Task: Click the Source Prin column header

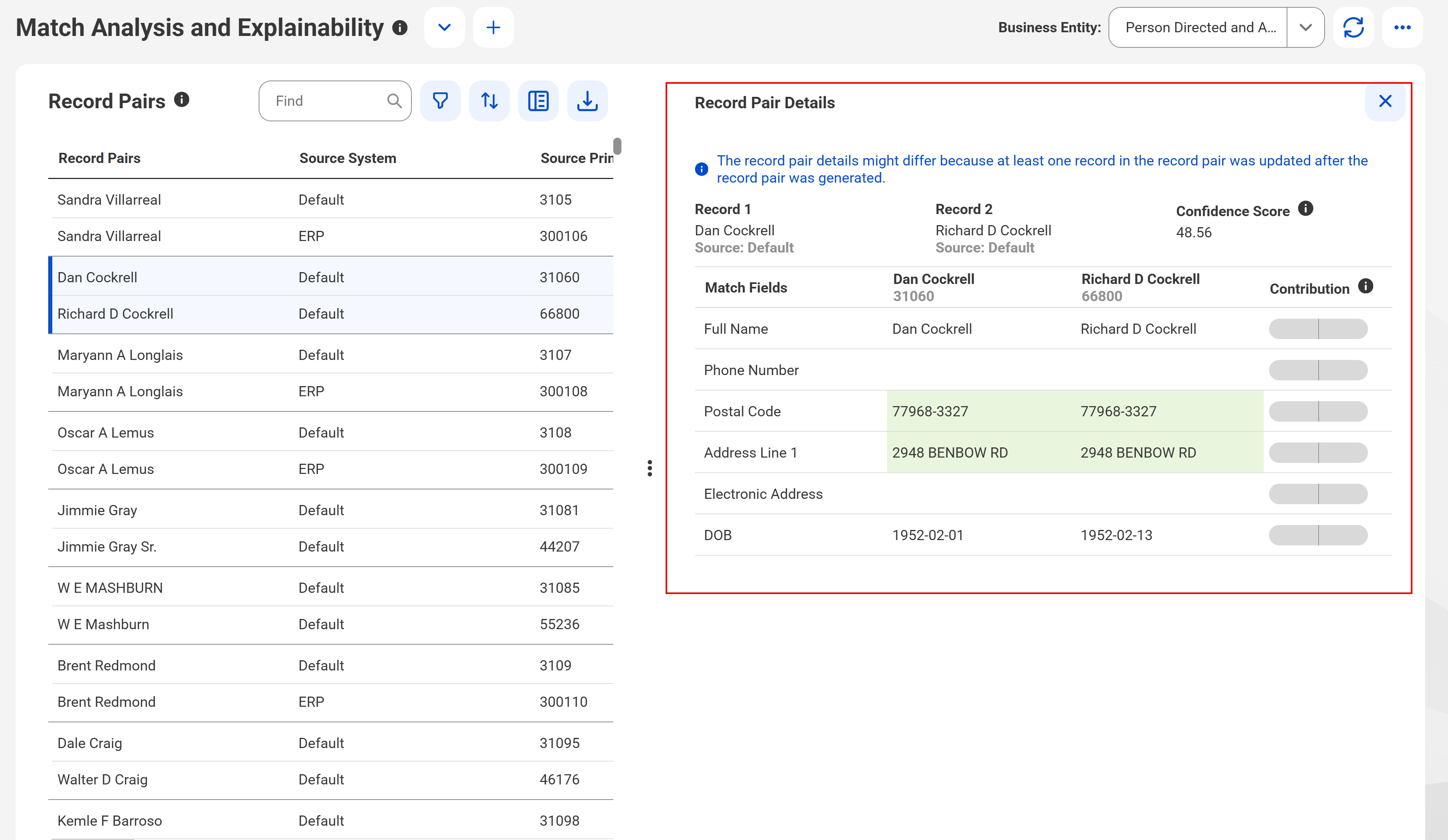Action: point(577,158)
